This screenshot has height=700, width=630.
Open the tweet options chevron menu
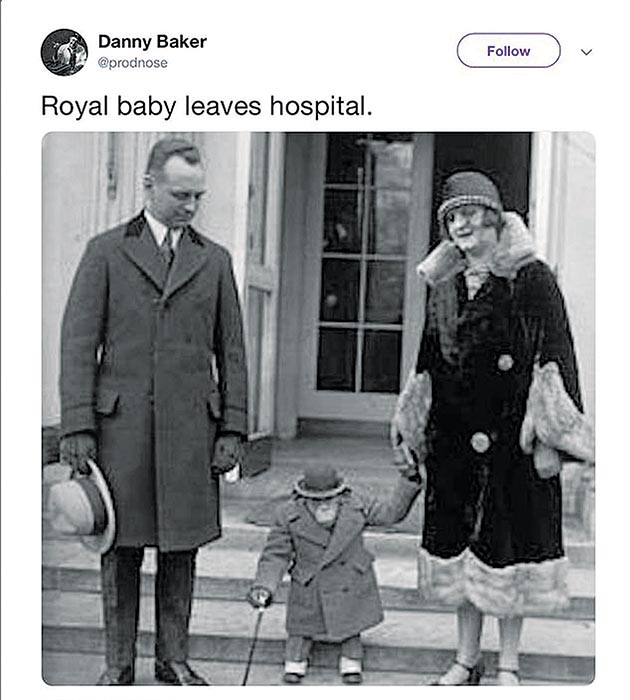click(x=587, y=51)
